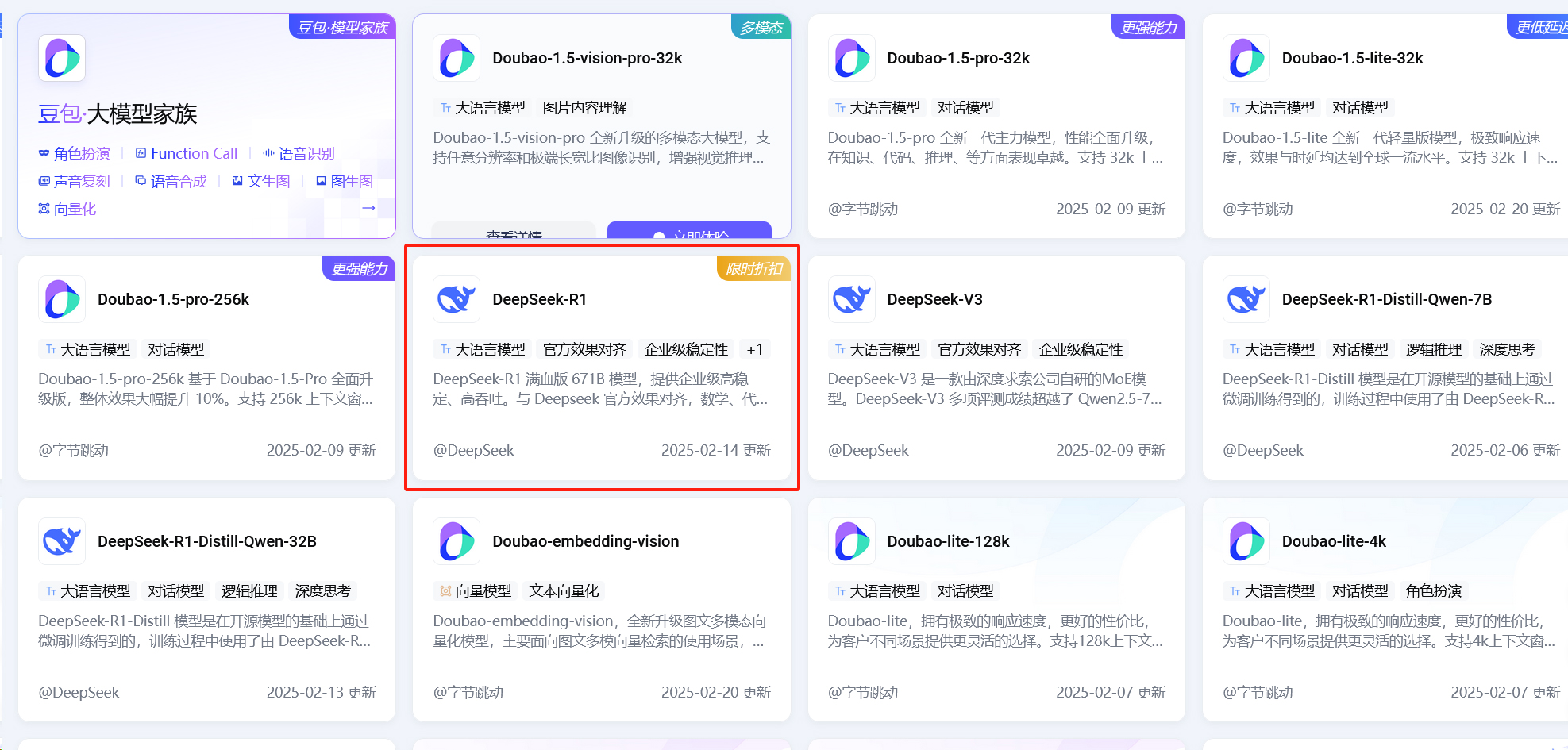The width and height of the screenshot is (1568, 750).
Task: Click the Doubao-lite-4k logo icon
Action: [x=1246, y=541]
